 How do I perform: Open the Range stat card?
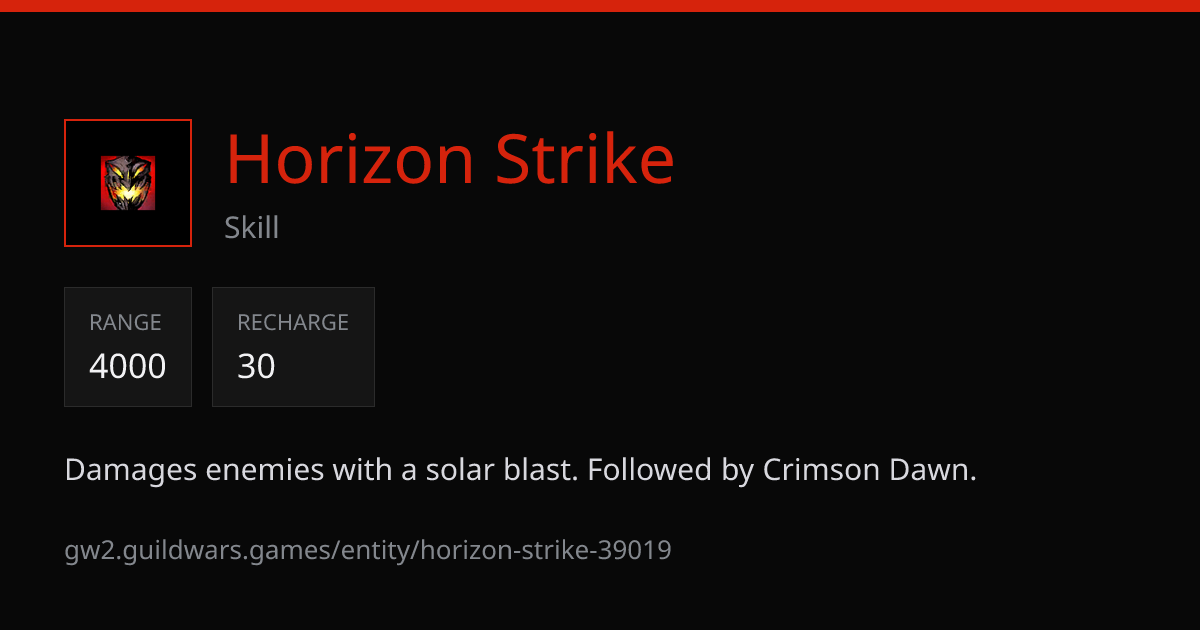coord(128,347)
